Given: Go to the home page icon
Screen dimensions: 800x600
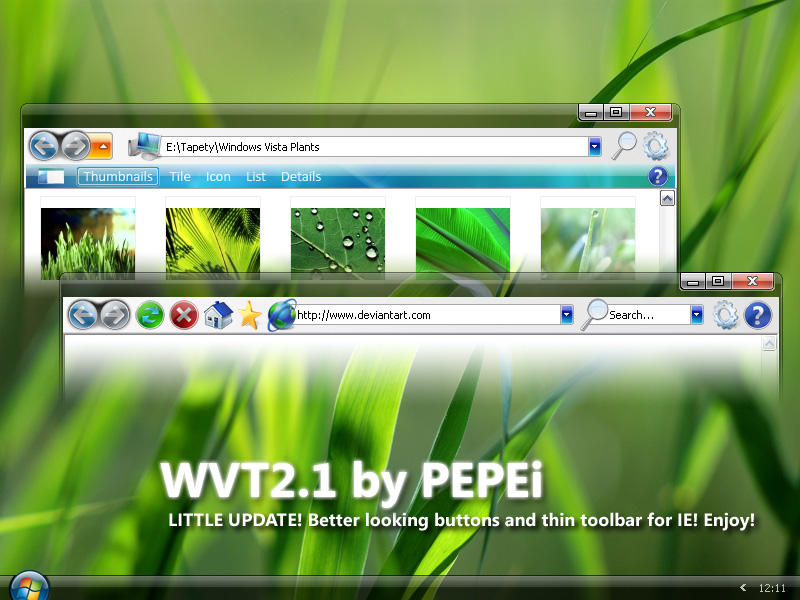Looking at the screenshot, I should point(218,315).
